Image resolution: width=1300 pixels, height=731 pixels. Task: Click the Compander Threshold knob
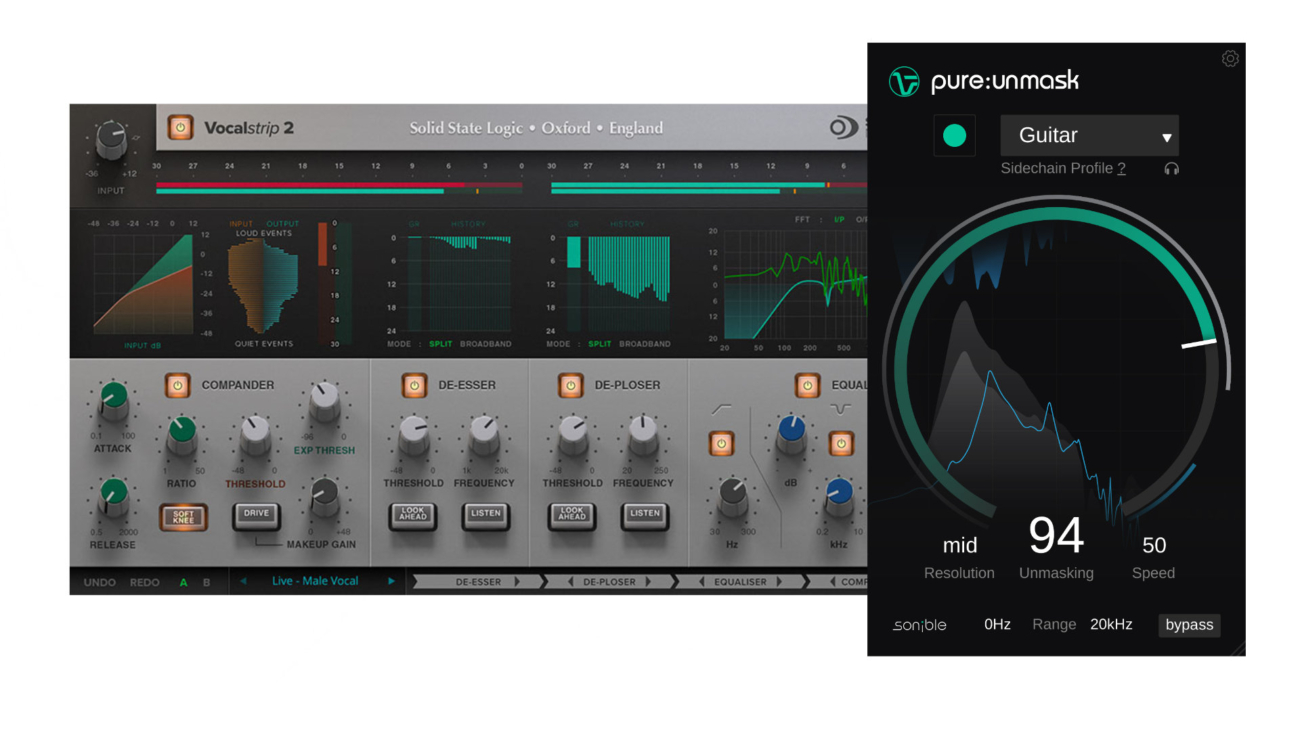click(255, 435)
